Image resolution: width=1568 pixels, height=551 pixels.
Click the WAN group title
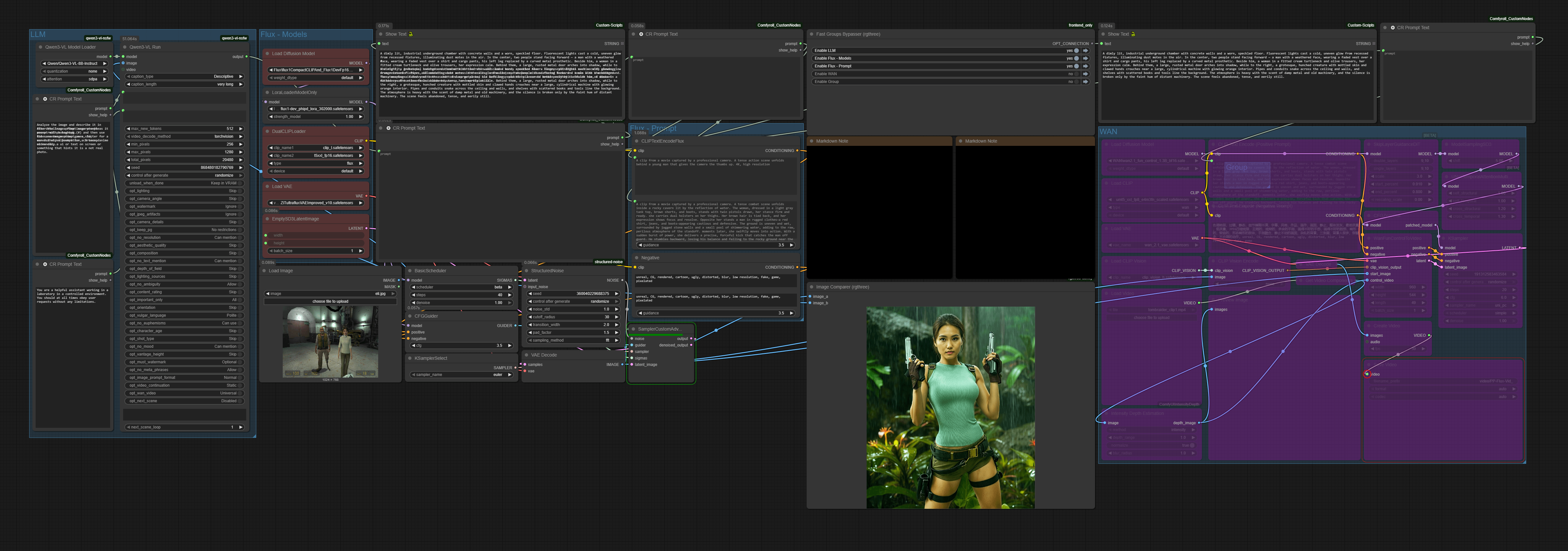tap(1108, 132)
